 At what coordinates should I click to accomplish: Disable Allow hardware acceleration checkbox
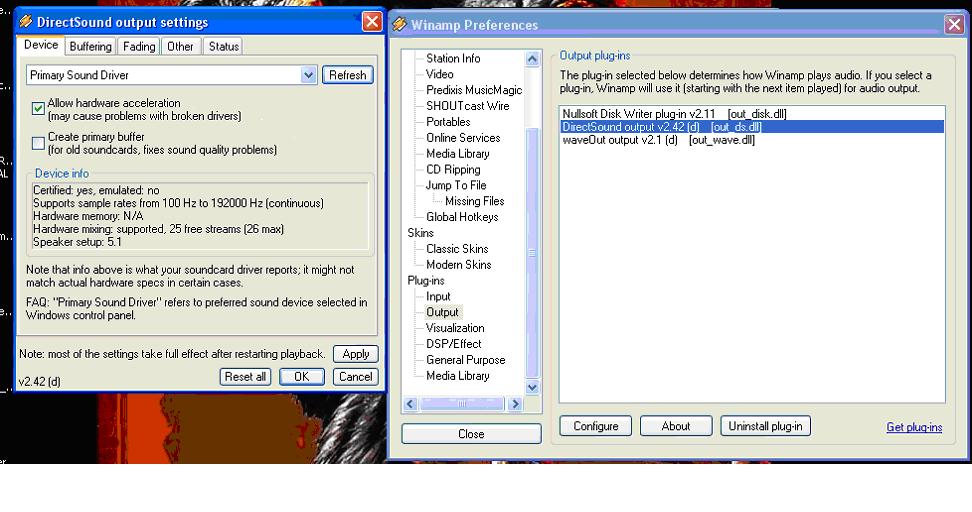pos(38,108)
